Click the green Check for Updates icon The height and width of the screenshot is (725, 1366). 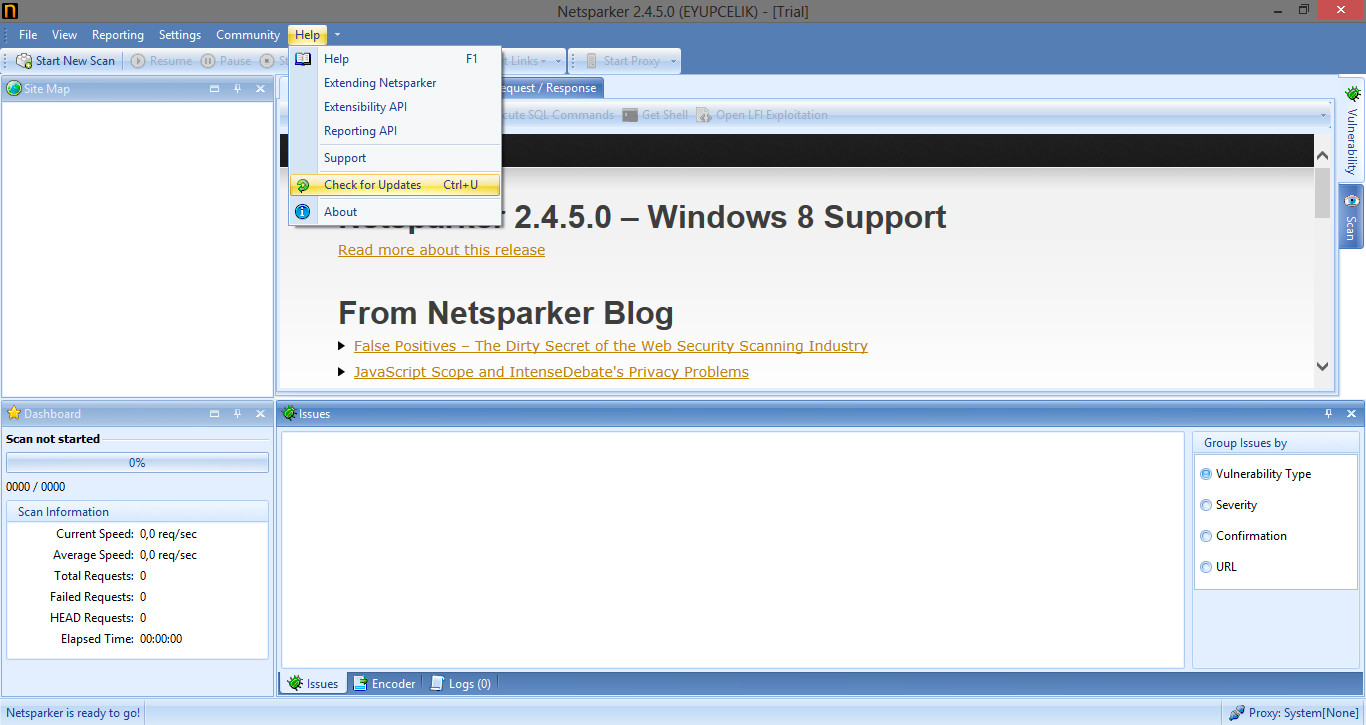303,185
